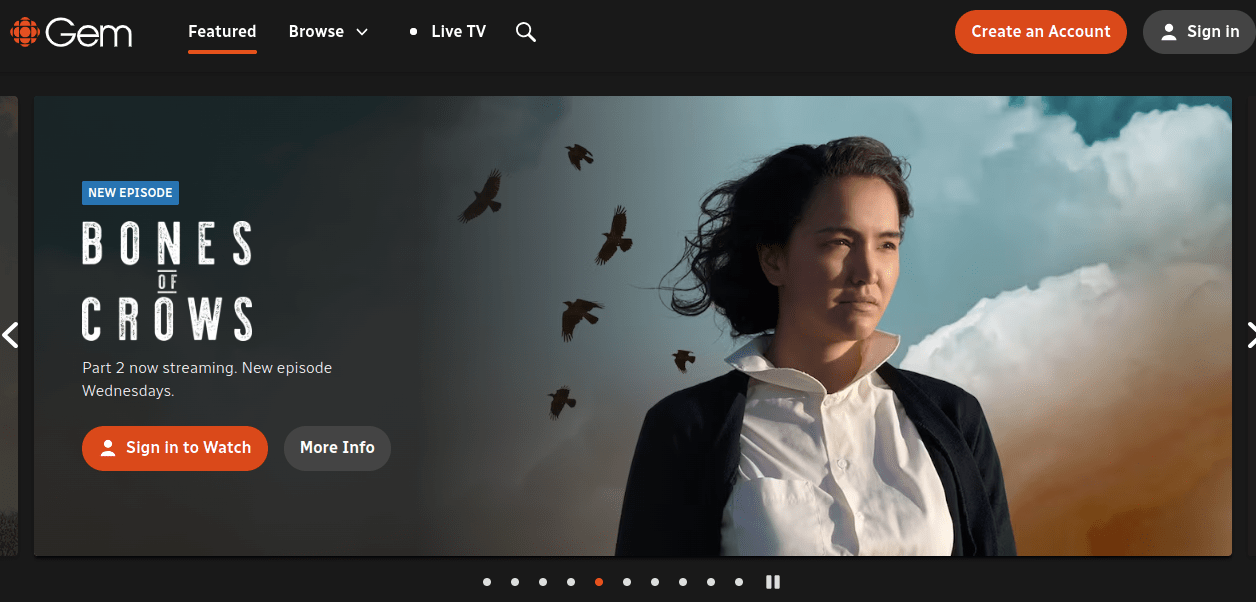Click Sign in to Watch button
This screenshot has height=602, width=1256.
click(175, 448)
